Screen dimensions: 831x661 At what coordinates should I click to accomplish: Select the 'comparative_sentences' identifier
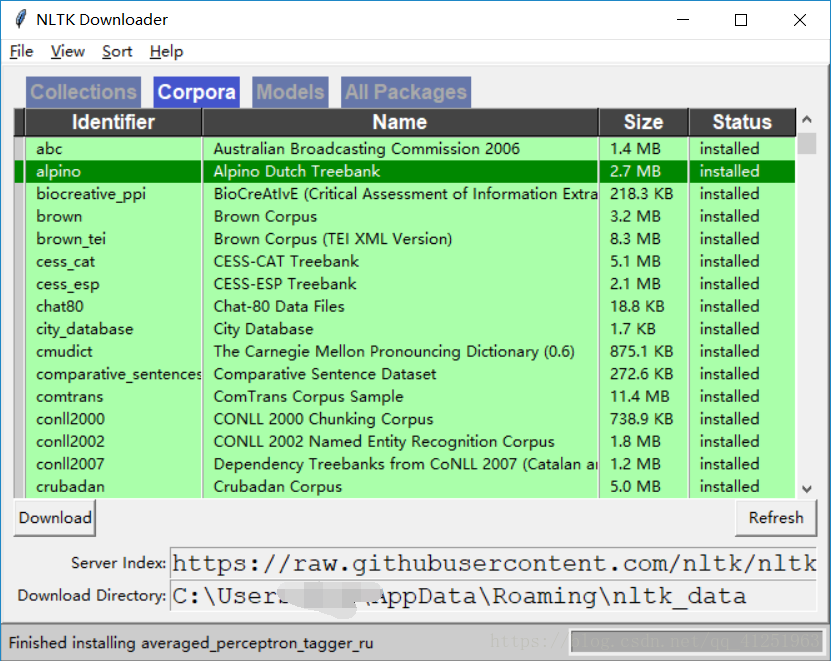click(x=118, y=374)
